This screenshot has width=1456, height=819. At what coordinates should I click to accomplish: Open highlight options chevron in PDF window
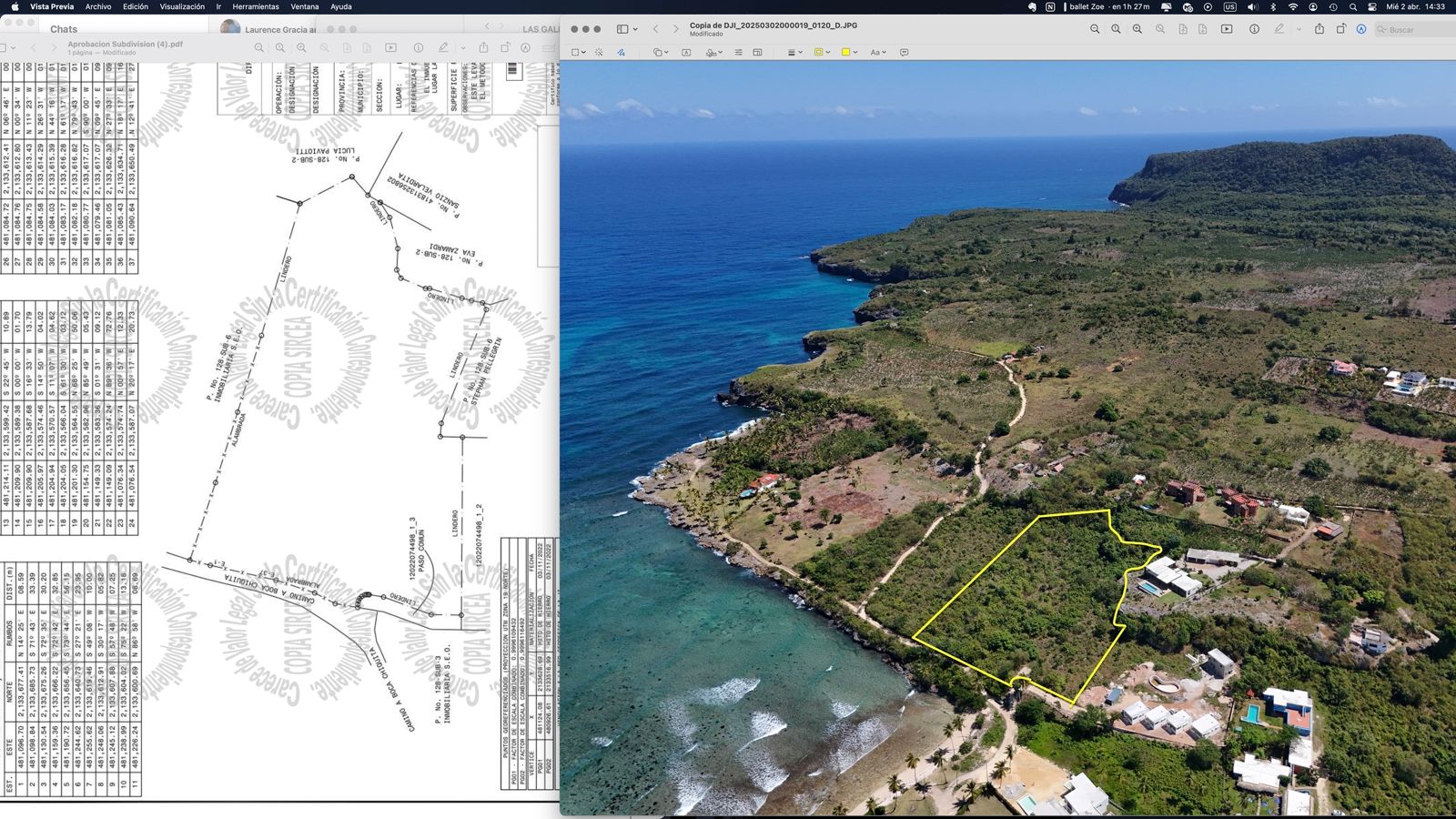click(x=463, y=47)
